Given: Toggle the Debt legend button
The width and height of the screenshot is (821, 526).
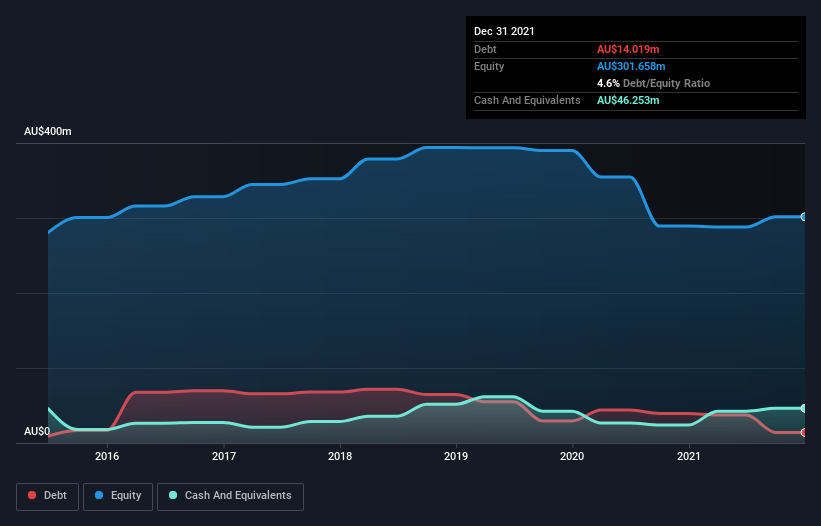Looking at the screenshot, I should pyautogui.click(x=48, y=496).
